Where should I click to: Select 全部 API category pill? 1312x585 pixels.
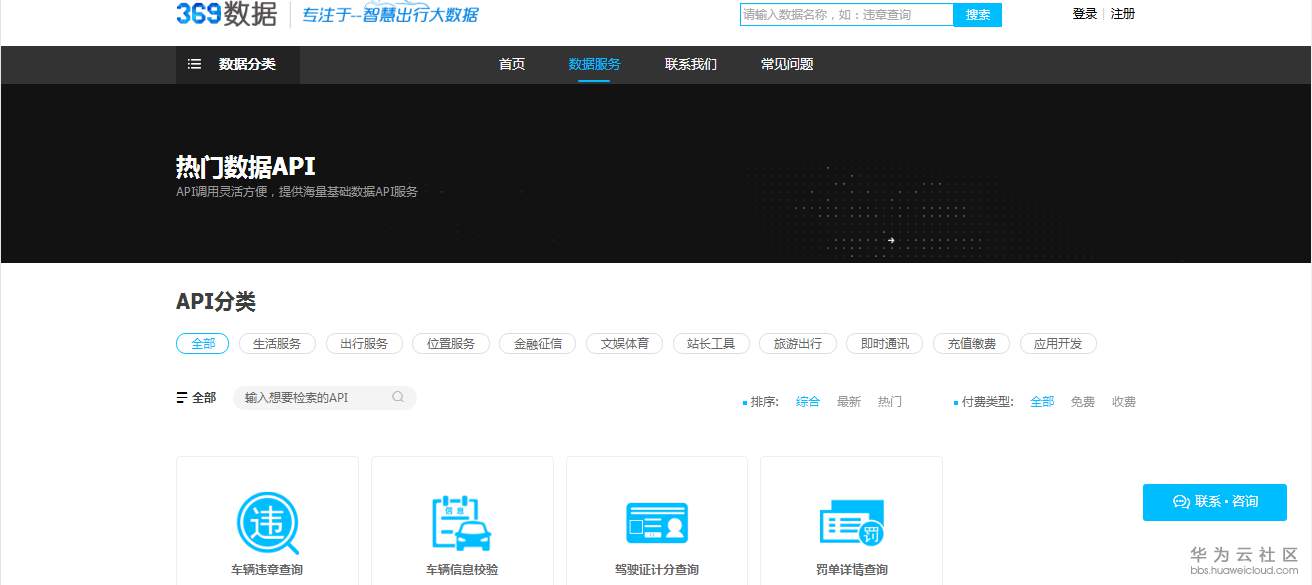(x=203, y=343)
